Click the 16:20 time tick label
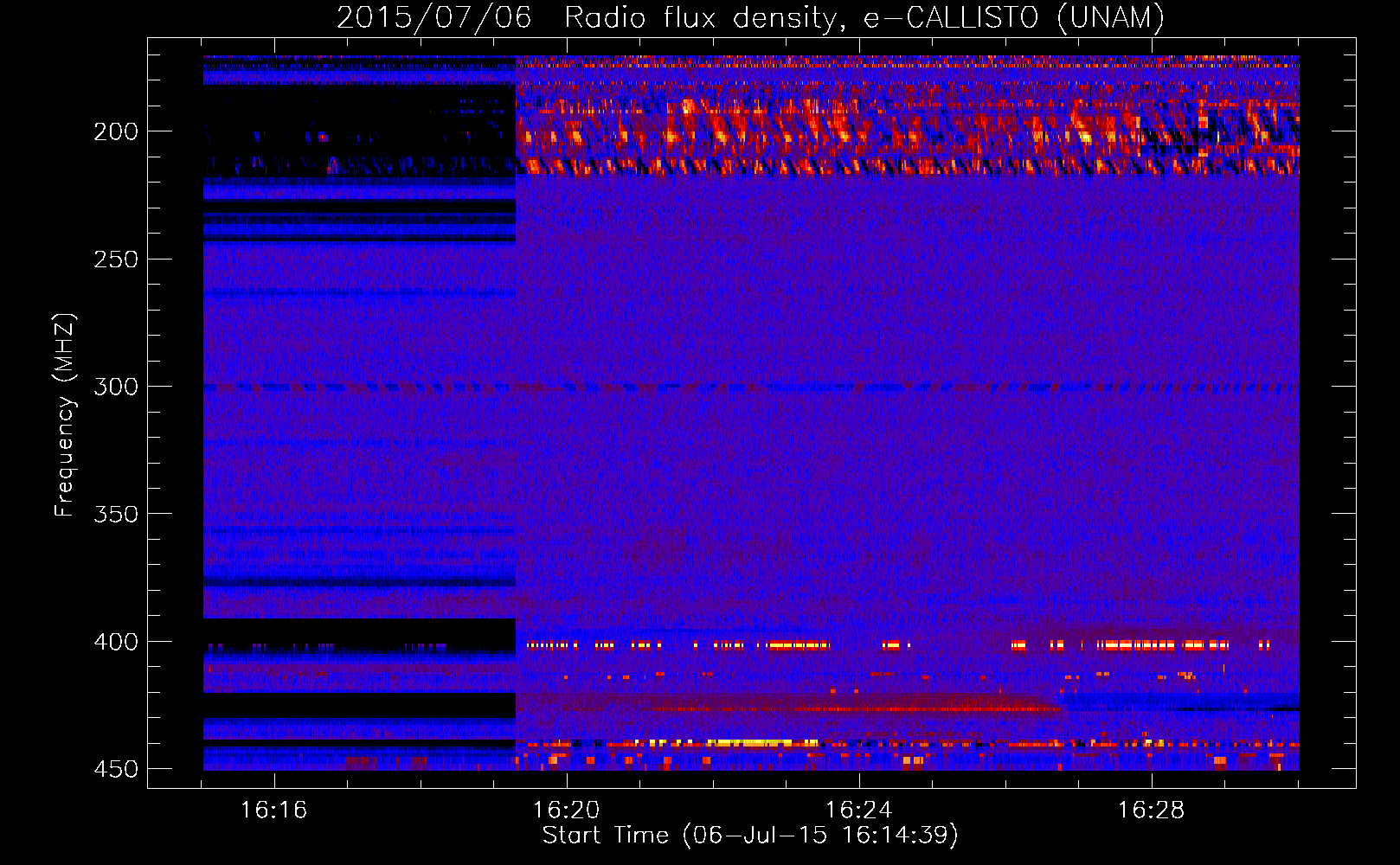 click(x=566, y=811)
